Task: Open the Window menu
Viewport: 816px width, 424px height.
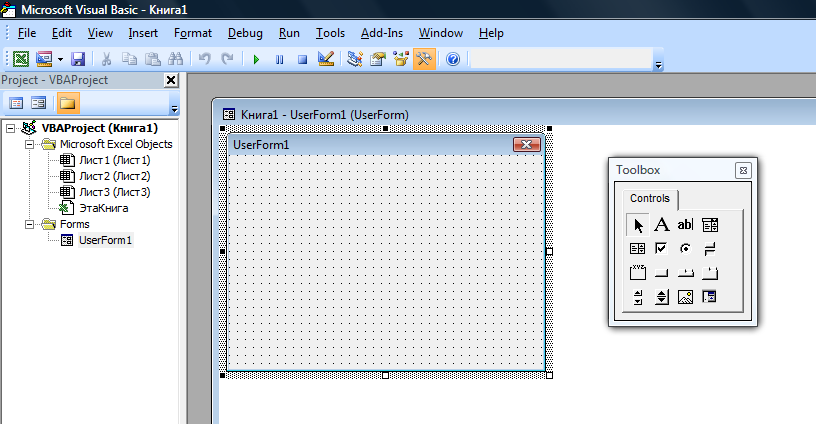Action: point(441,33)
